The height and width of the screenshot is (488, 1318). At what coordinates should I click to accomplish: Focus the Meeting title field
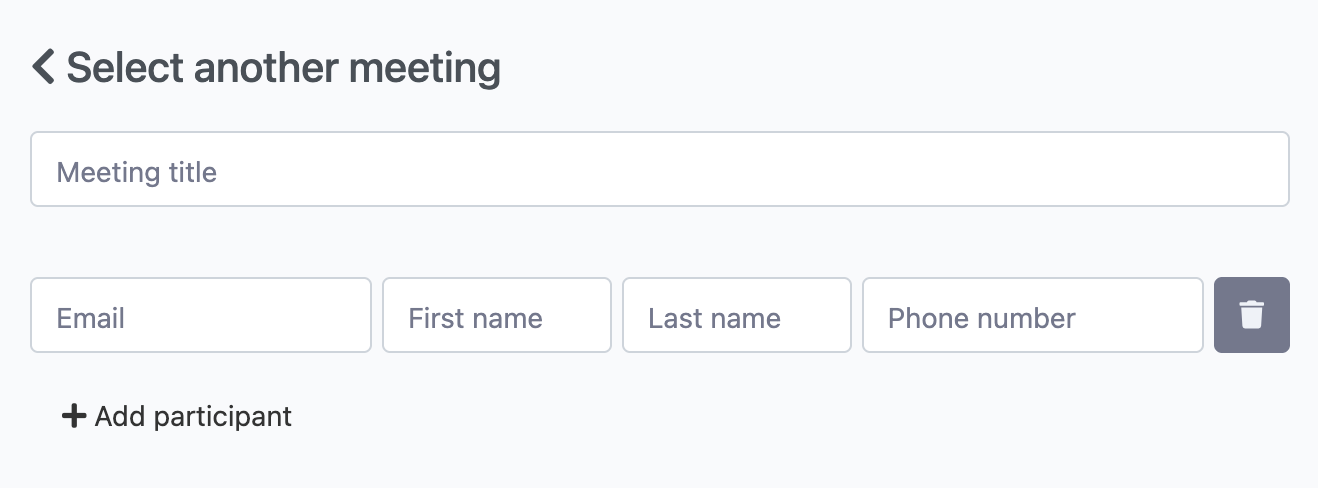point(659,170)
